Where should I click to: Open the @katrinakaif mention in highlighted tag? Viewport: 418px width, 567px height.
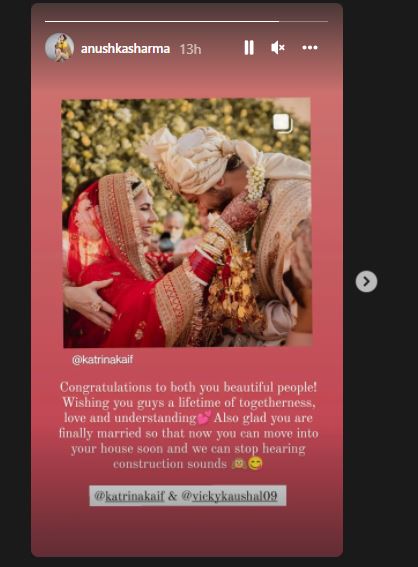(129, 496)
